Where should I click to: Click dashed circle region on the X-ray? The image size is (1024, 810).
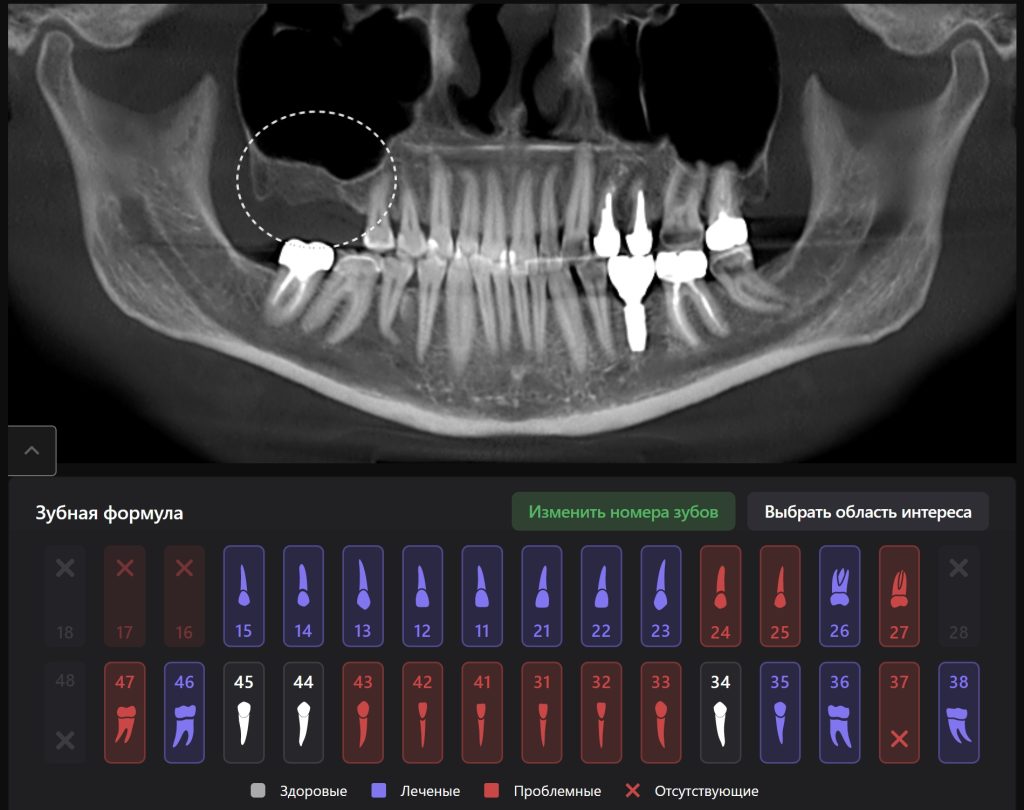pyautogui.click(x=316, y=179)
